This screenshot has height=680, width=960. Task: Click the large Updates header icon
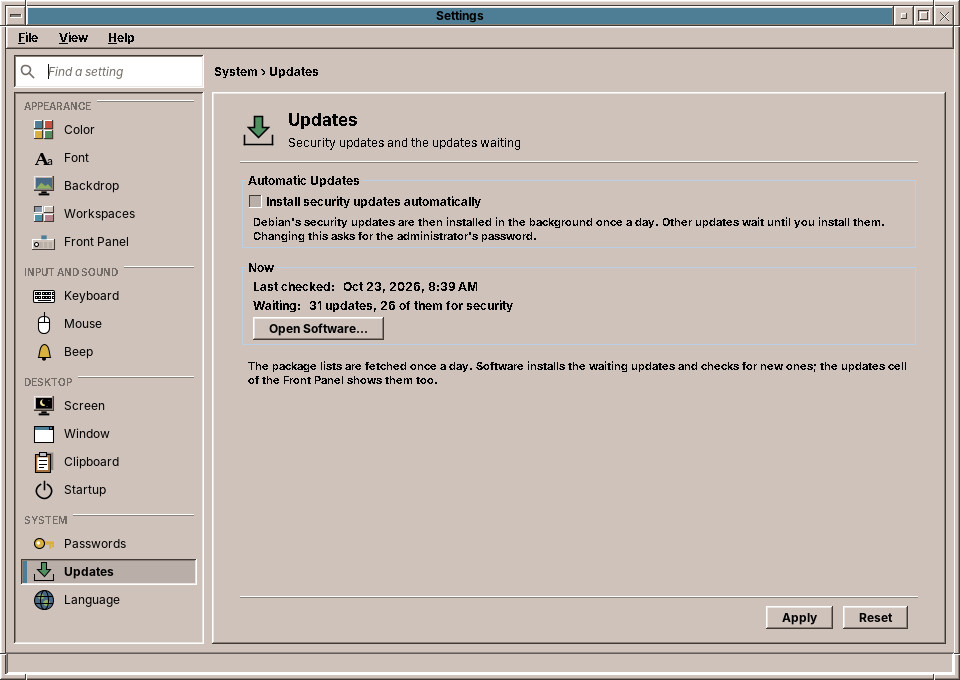[258, 130]
